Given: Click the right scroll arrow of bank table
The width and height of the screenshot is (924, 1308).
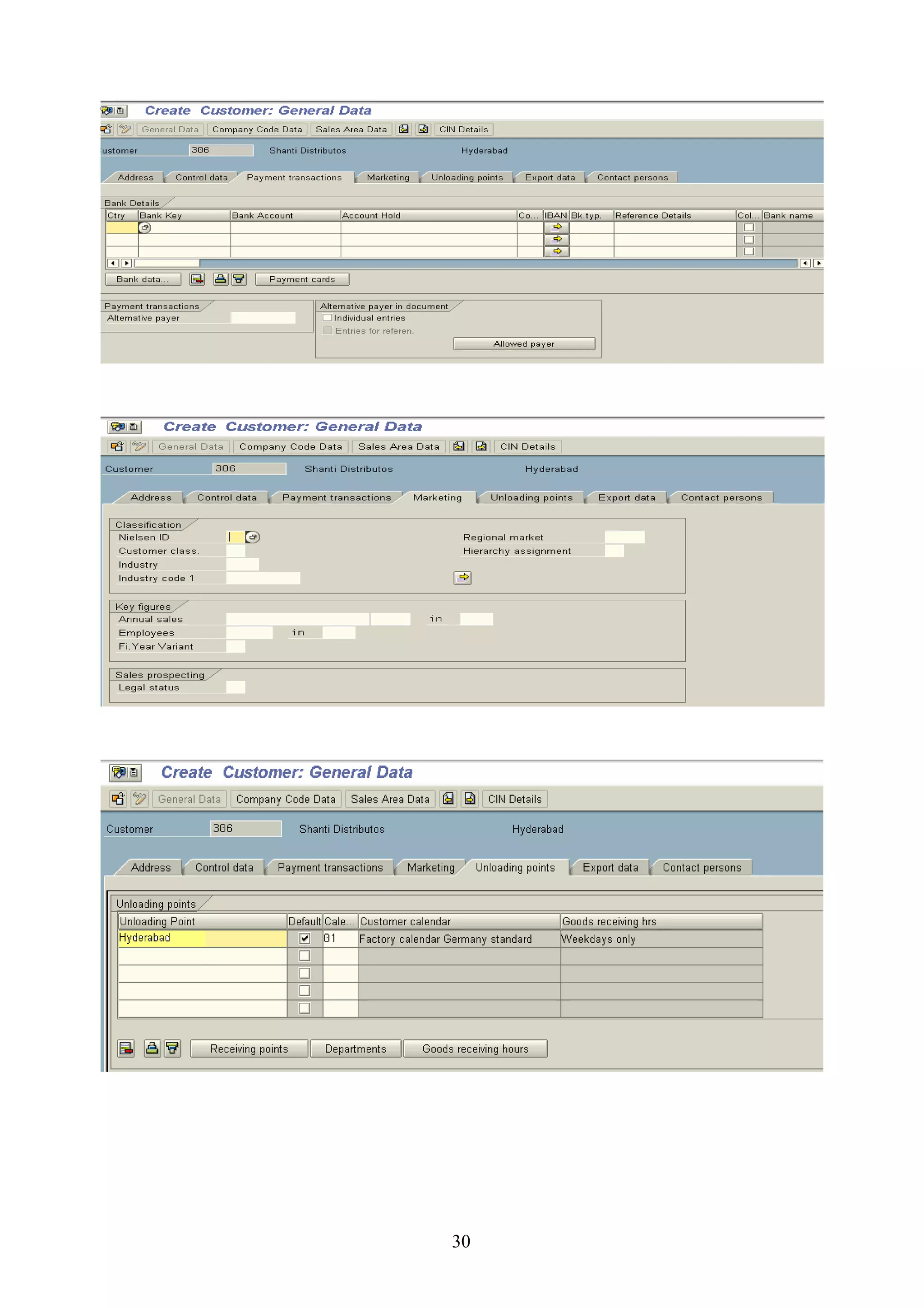Looking at the screenshot, I should click(818, 263).
